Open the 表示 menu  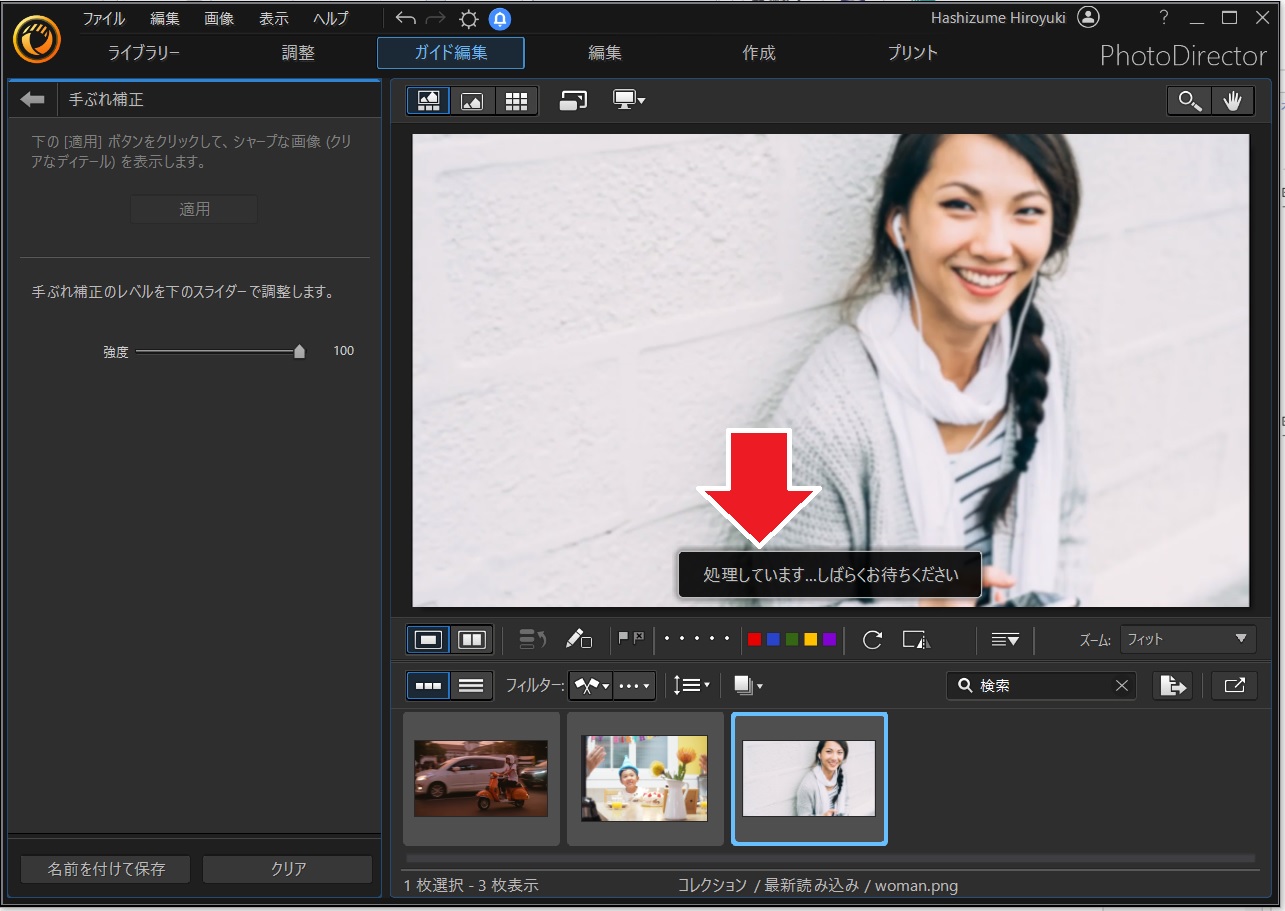tap(274, 18)
